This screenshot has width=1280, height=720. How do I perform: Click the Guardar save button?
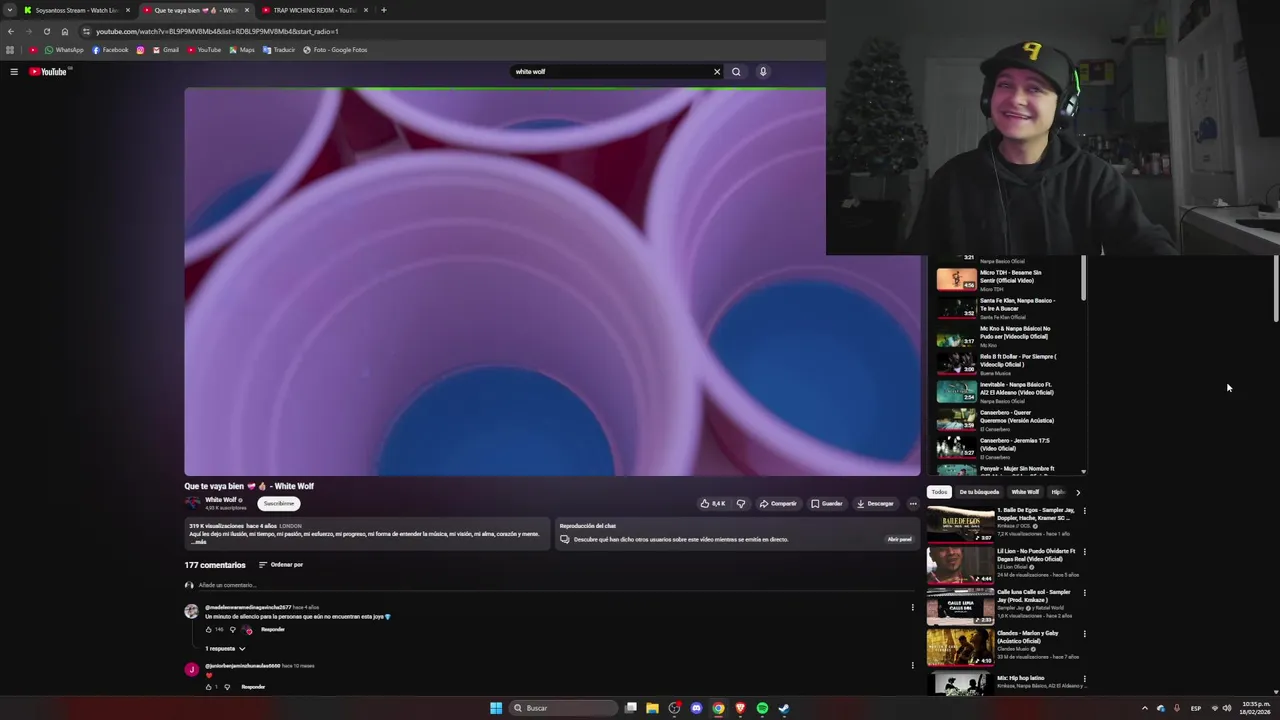827,504
